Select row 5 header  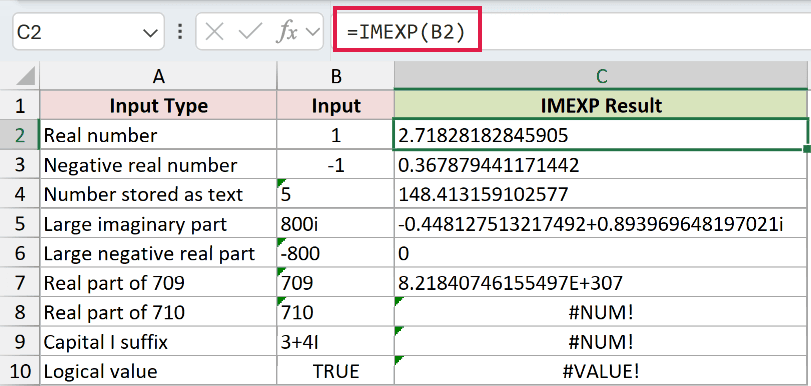point(20,224)
